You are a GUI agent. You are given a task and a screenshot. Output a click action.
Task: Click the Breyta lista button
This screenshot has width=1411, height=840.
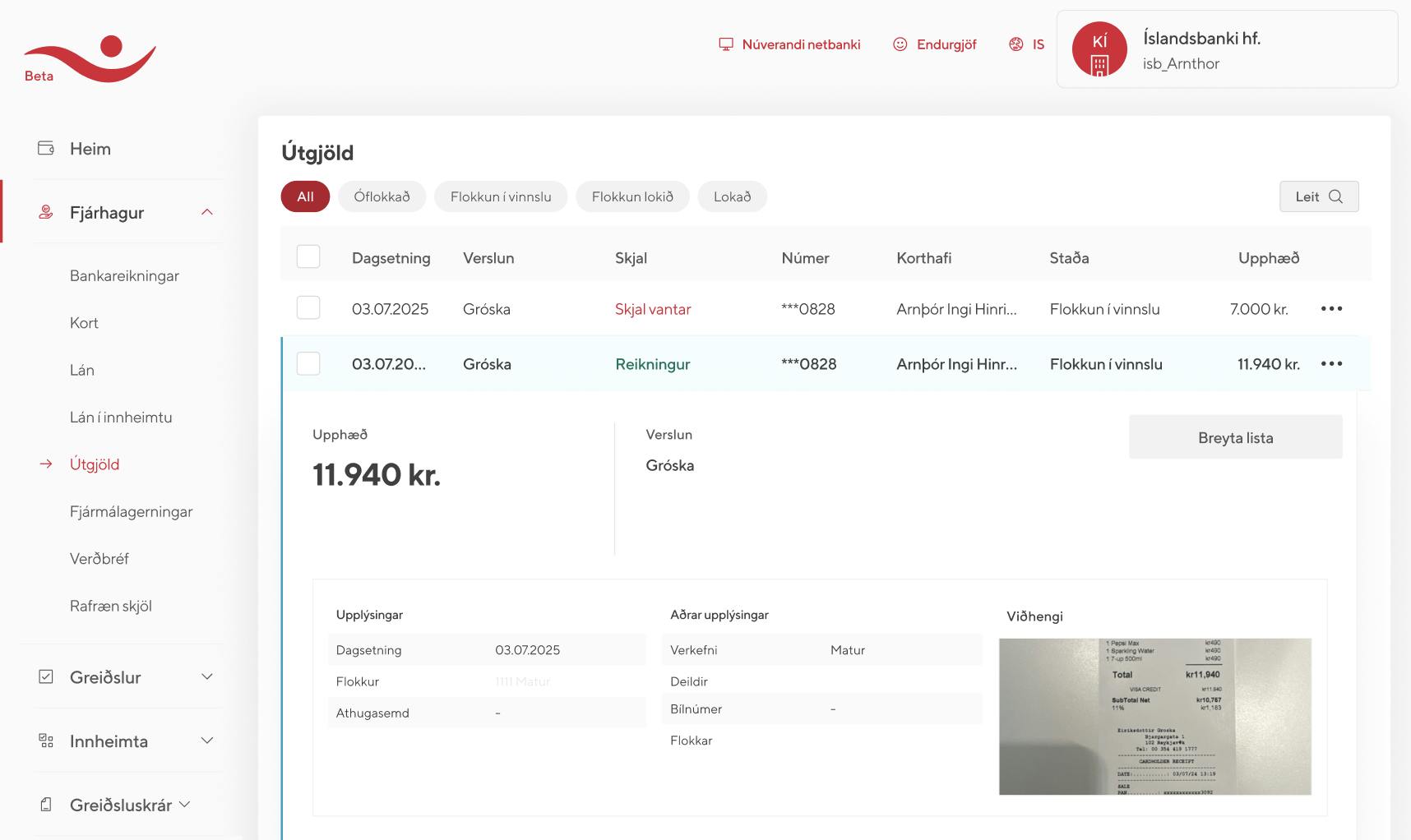pos(1235,437)
